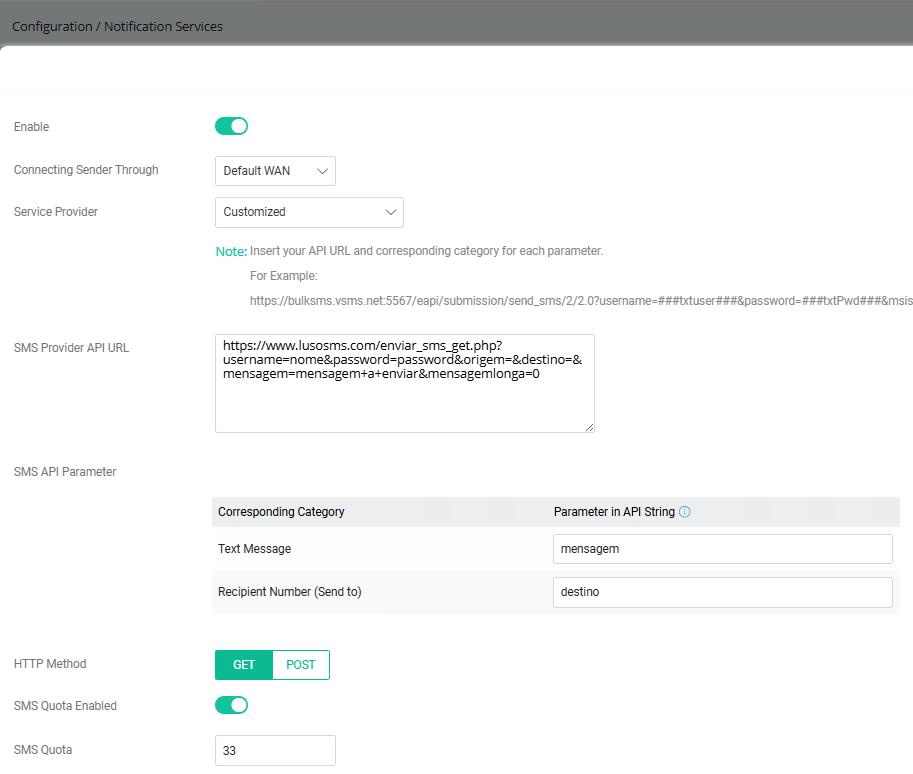Click the green Note label
Screen dimensions: 913x774
click(231, 252)
